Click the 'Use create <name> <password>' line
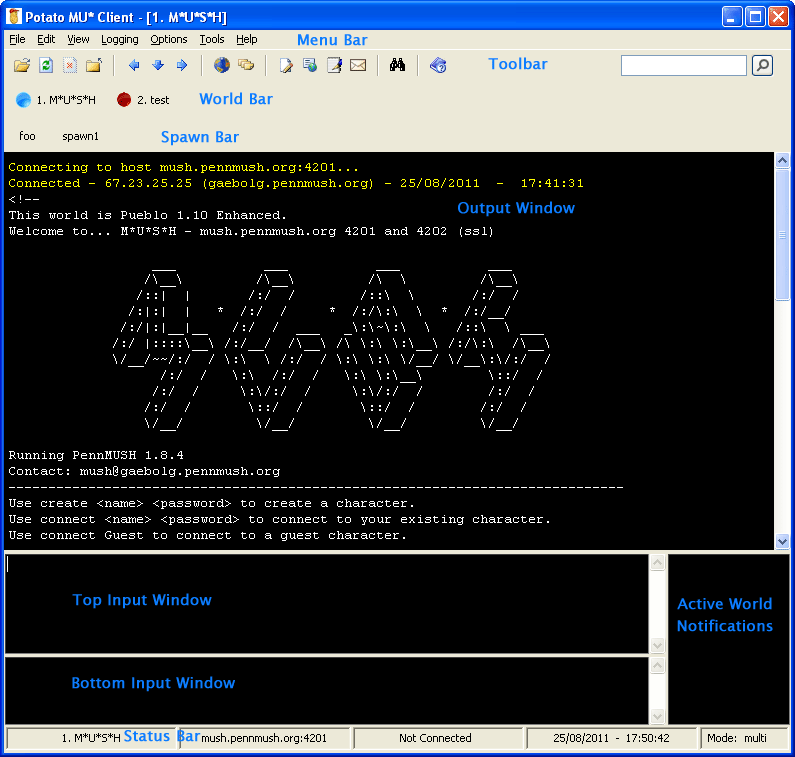Image resolution: width=795 pixels, height=757 pixels. click(211, 503)
